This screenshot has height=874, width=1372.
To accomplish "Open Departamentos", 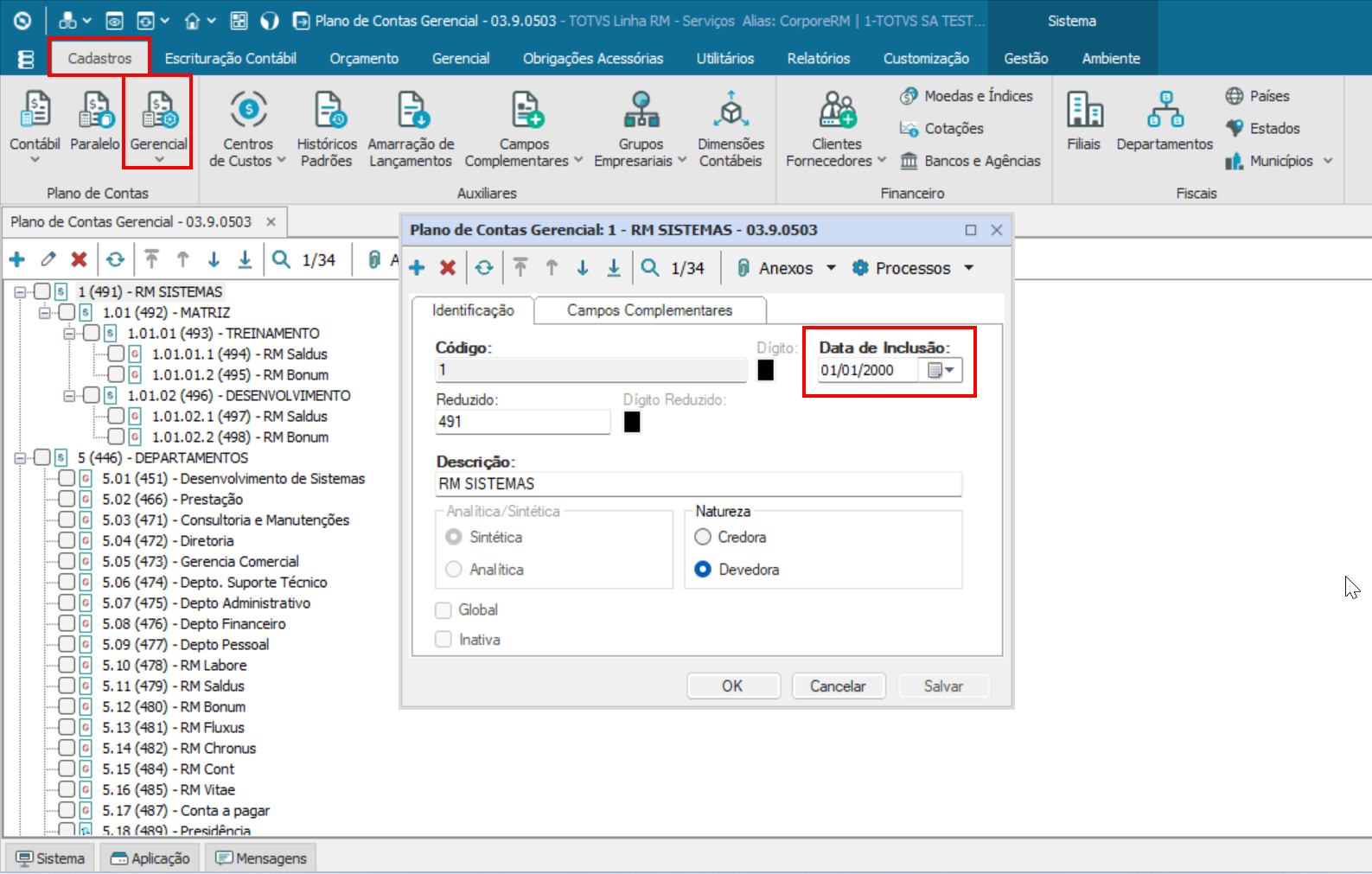I will tap(1165, 121).
